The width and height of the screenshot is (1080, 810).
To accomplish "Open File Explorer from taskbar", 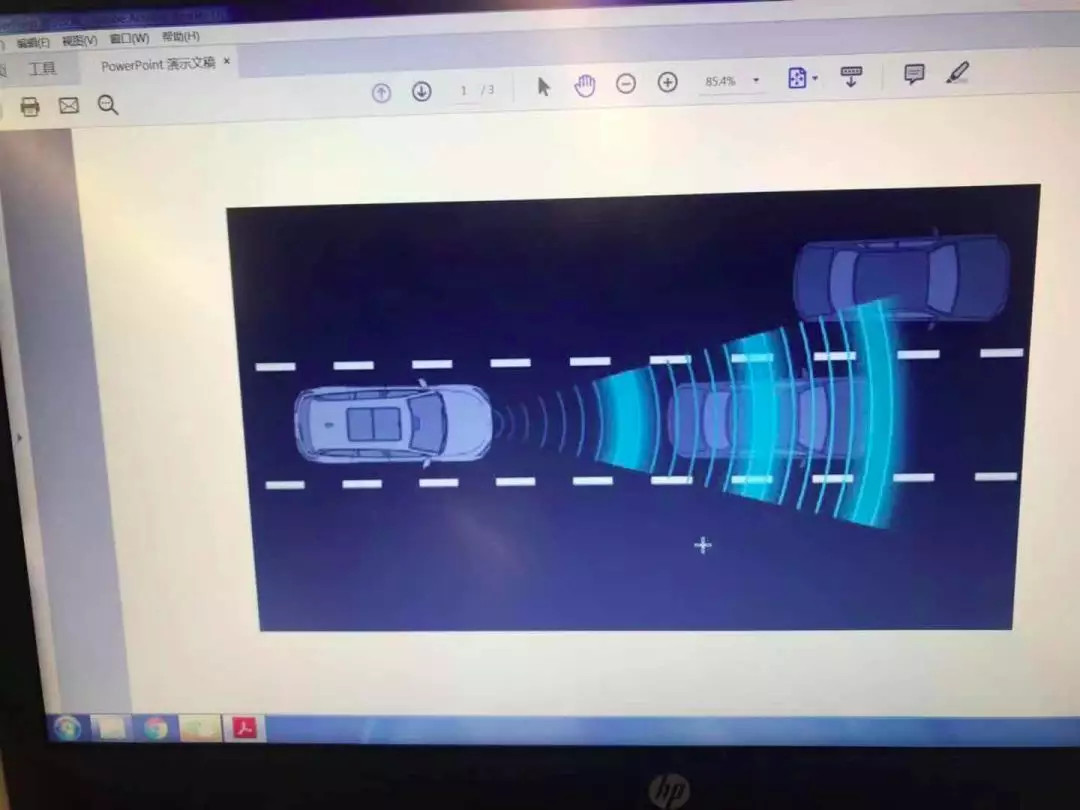I will click(x=111, y=728).
